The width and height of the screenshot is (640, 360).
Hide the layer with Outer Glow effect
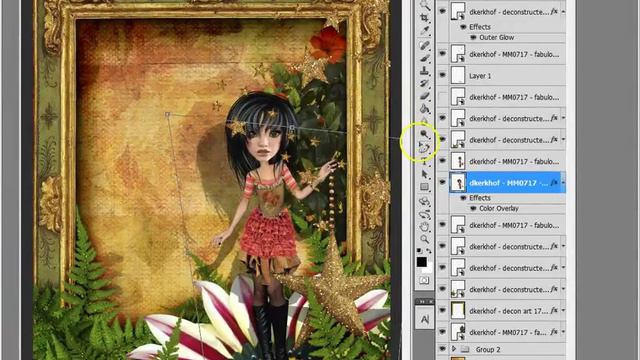442,11
